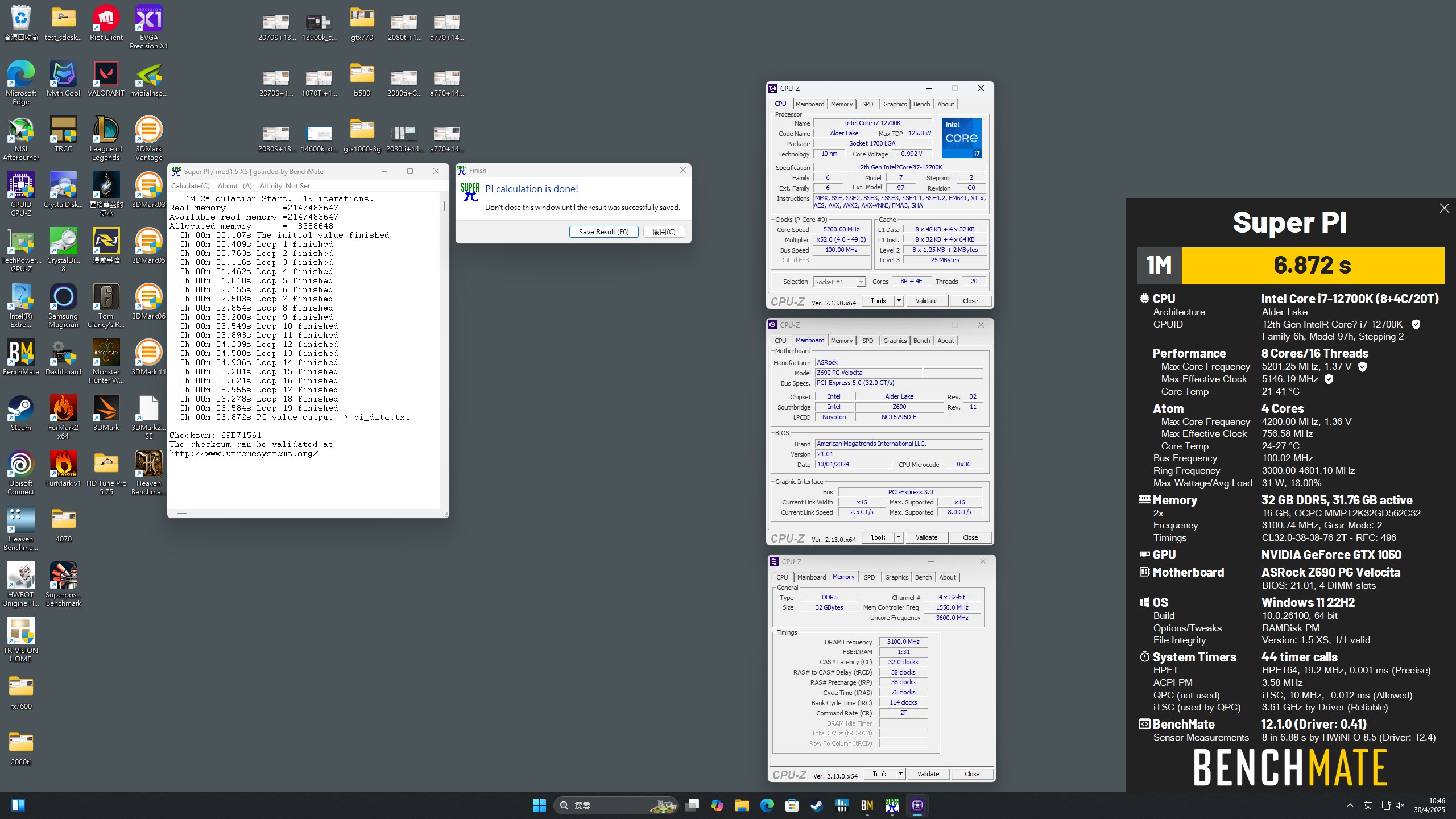The image size is (1456, 819).
Task: Close the BenchMate Super PI result panel
Action: pyautogui.click(x=1444, y=208)
